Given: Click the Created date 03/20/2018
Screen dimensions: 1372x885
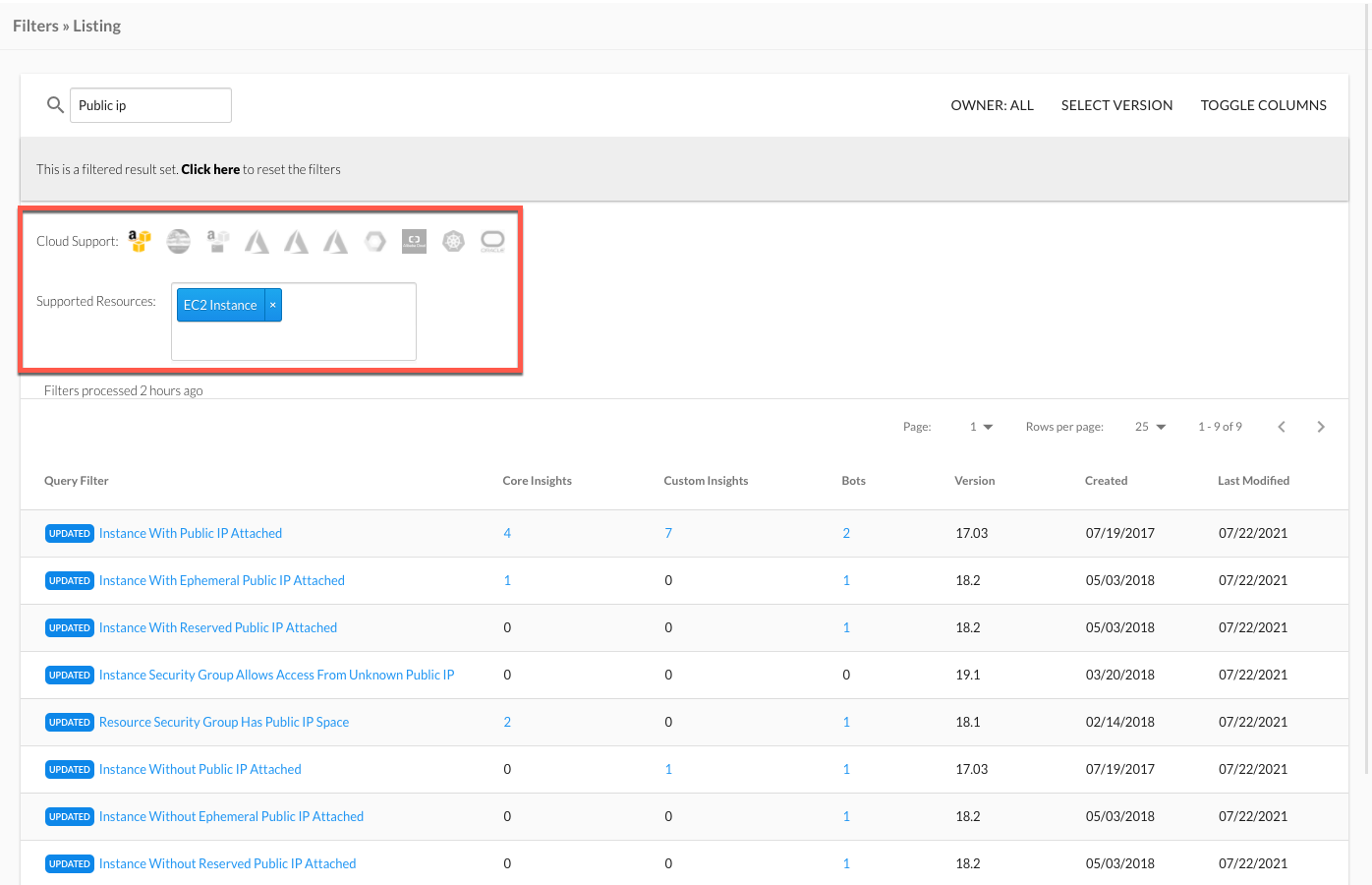Looking at the screenshot, I should (1120, 675).
